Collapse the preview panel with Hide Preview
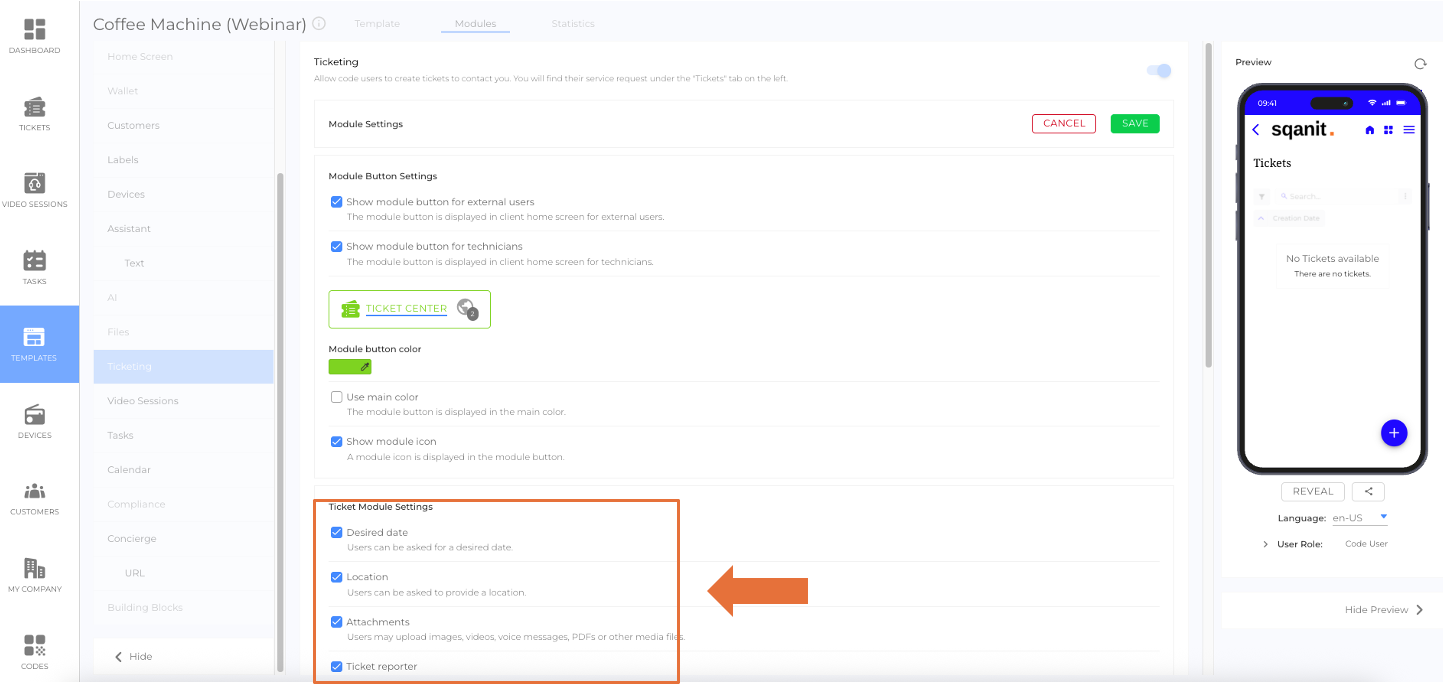This screenshot has width=1443, height=688. (x=1384, y=610)
